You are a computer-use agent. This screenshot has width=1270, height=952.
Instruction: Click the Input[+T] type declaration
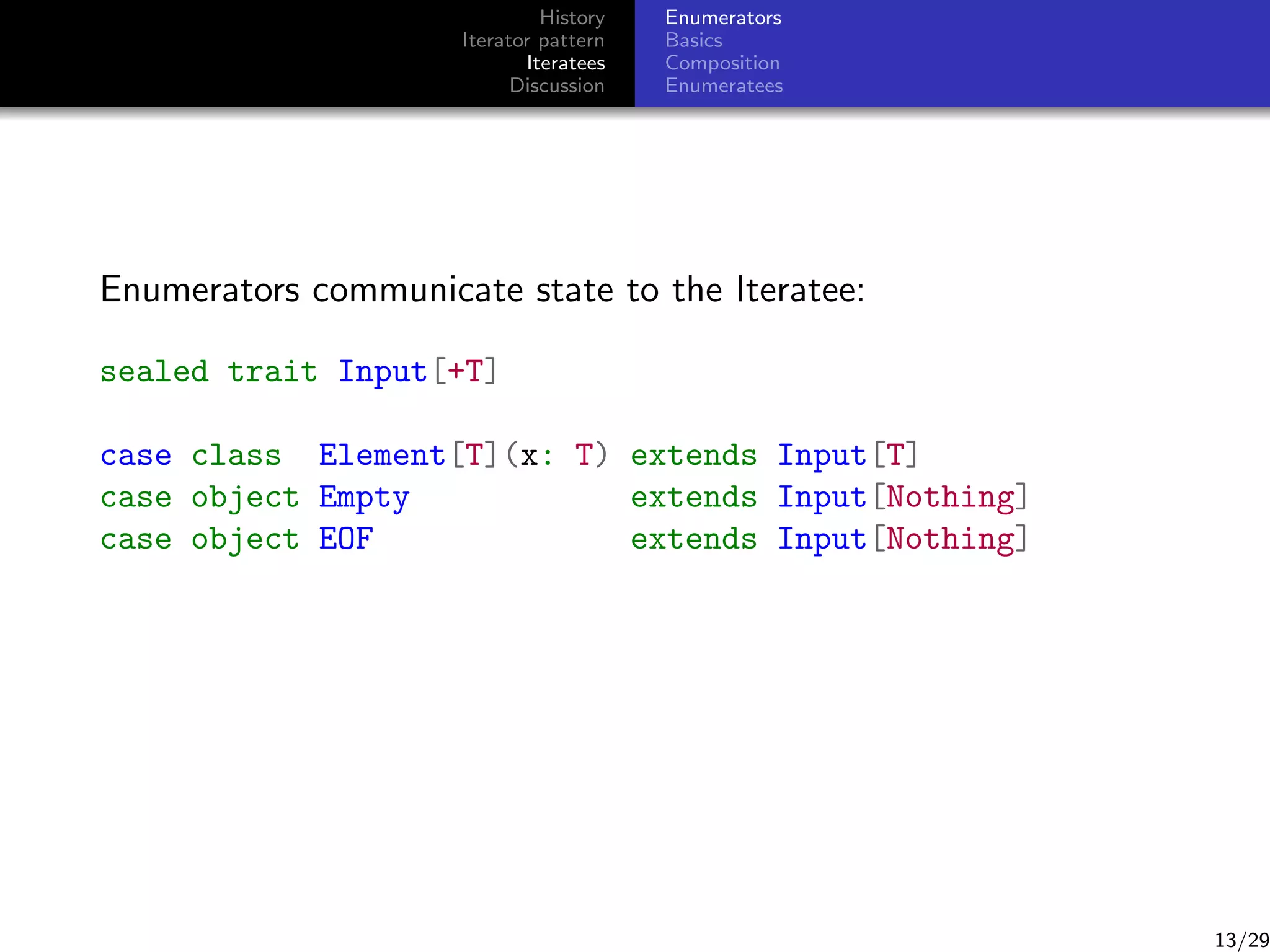pos(417,372)
